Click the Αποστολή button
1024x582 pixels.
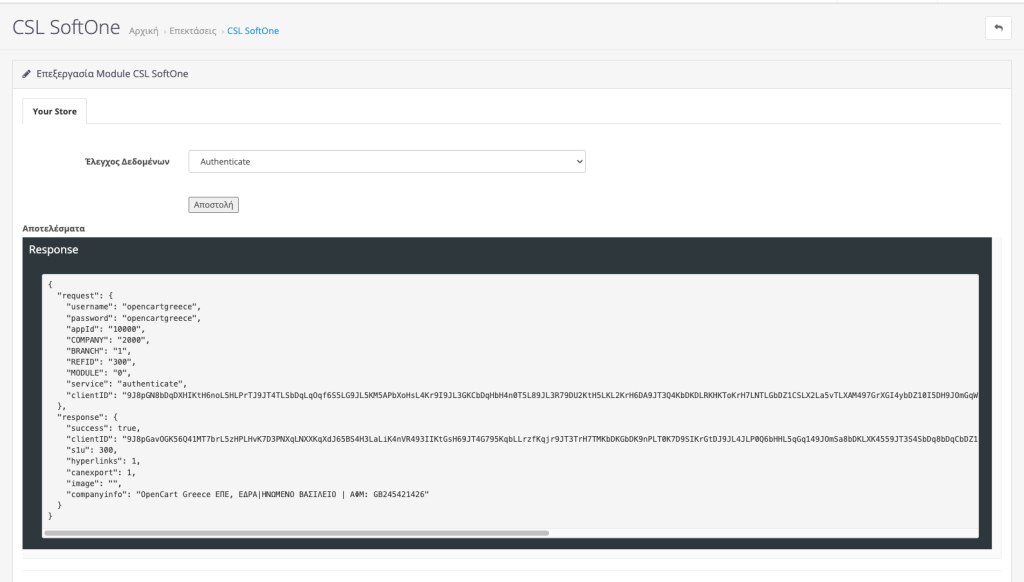click(x=214, y=204)
